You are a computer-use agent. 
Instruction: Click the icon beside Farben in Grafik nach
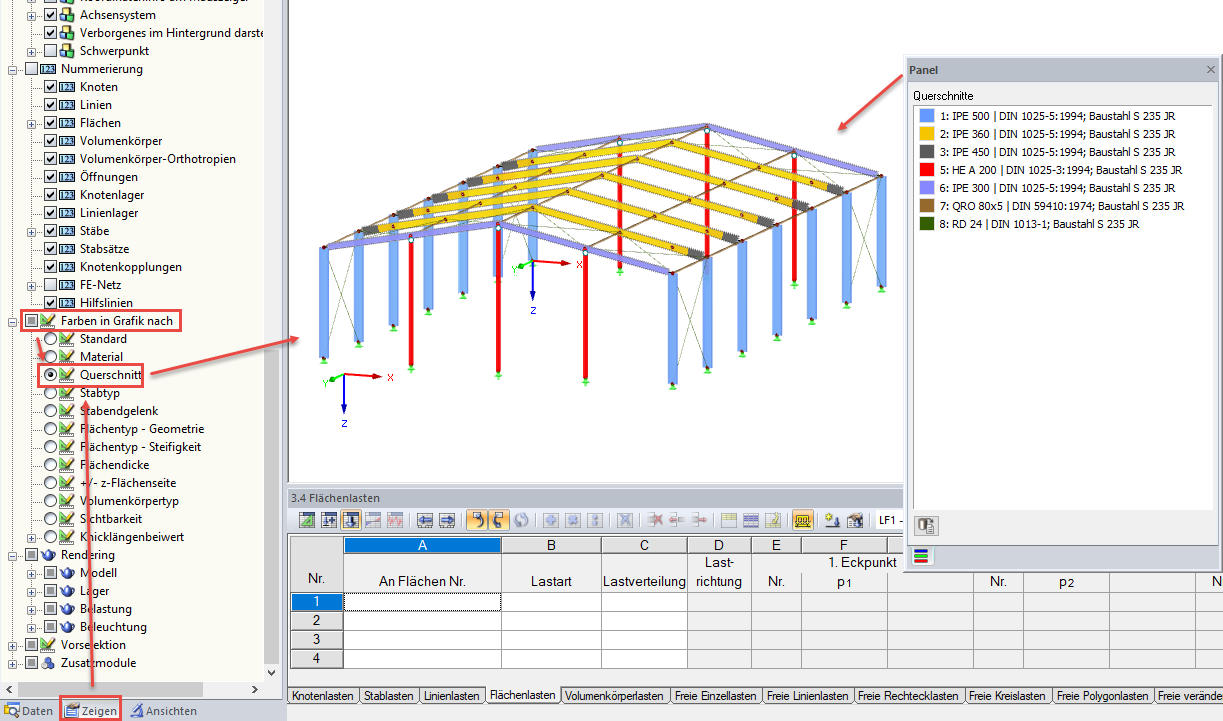point(49,321)
